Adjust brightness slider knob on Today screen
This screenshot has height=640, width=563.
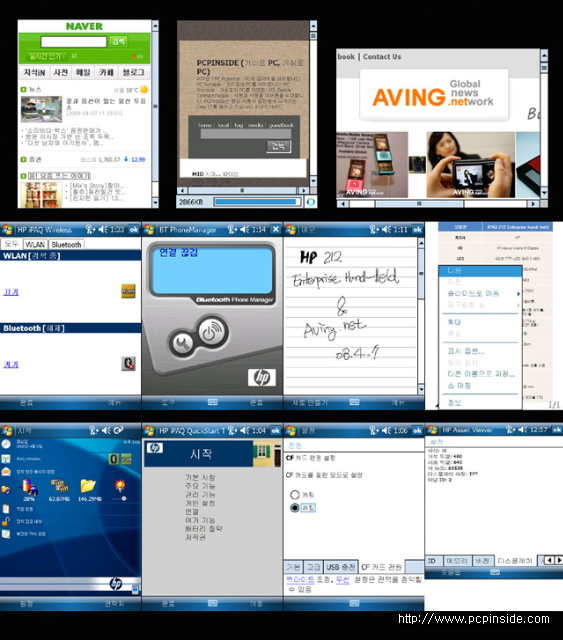124,498
